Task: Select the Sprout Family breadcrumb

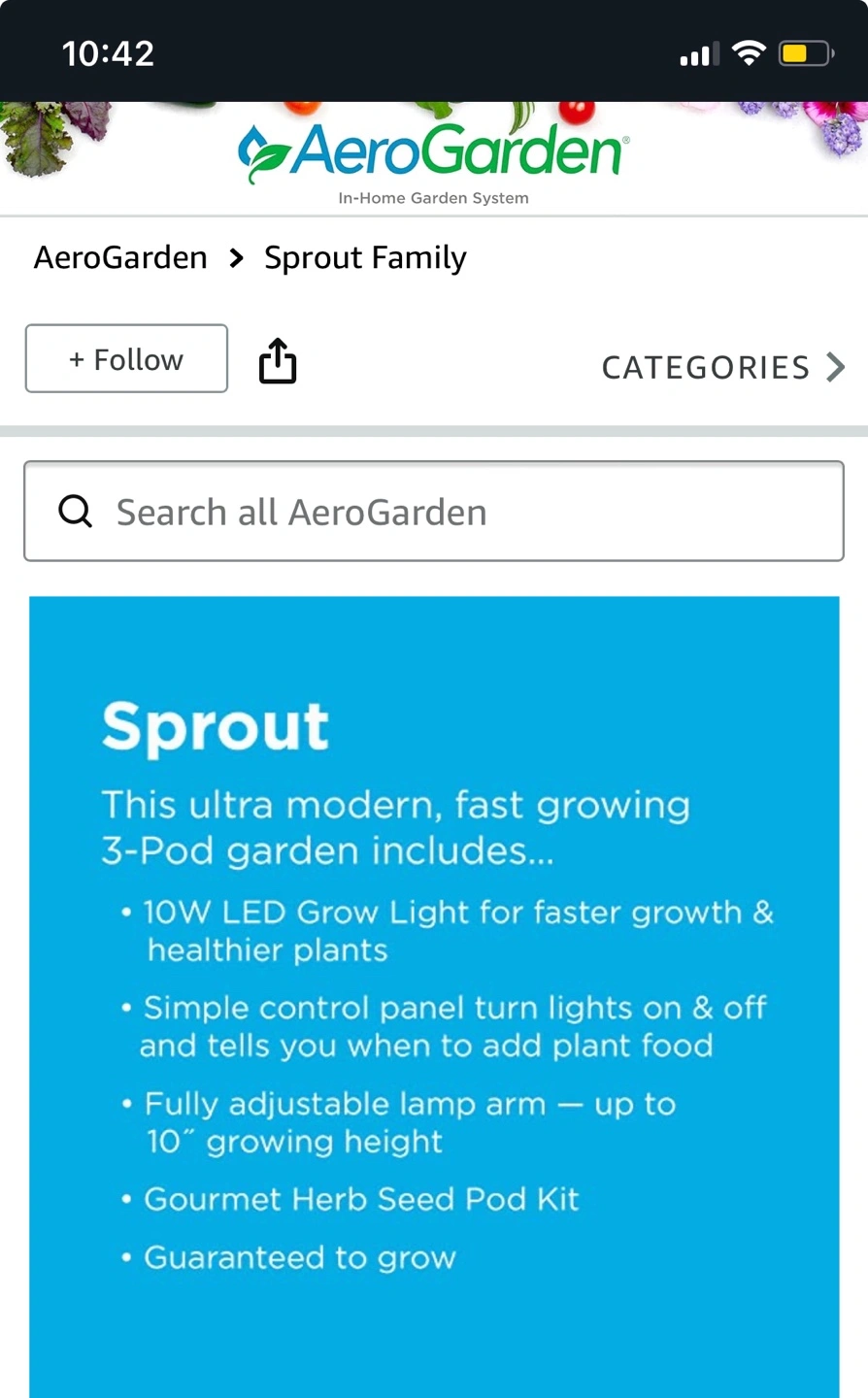Action: tap(365, 258)
